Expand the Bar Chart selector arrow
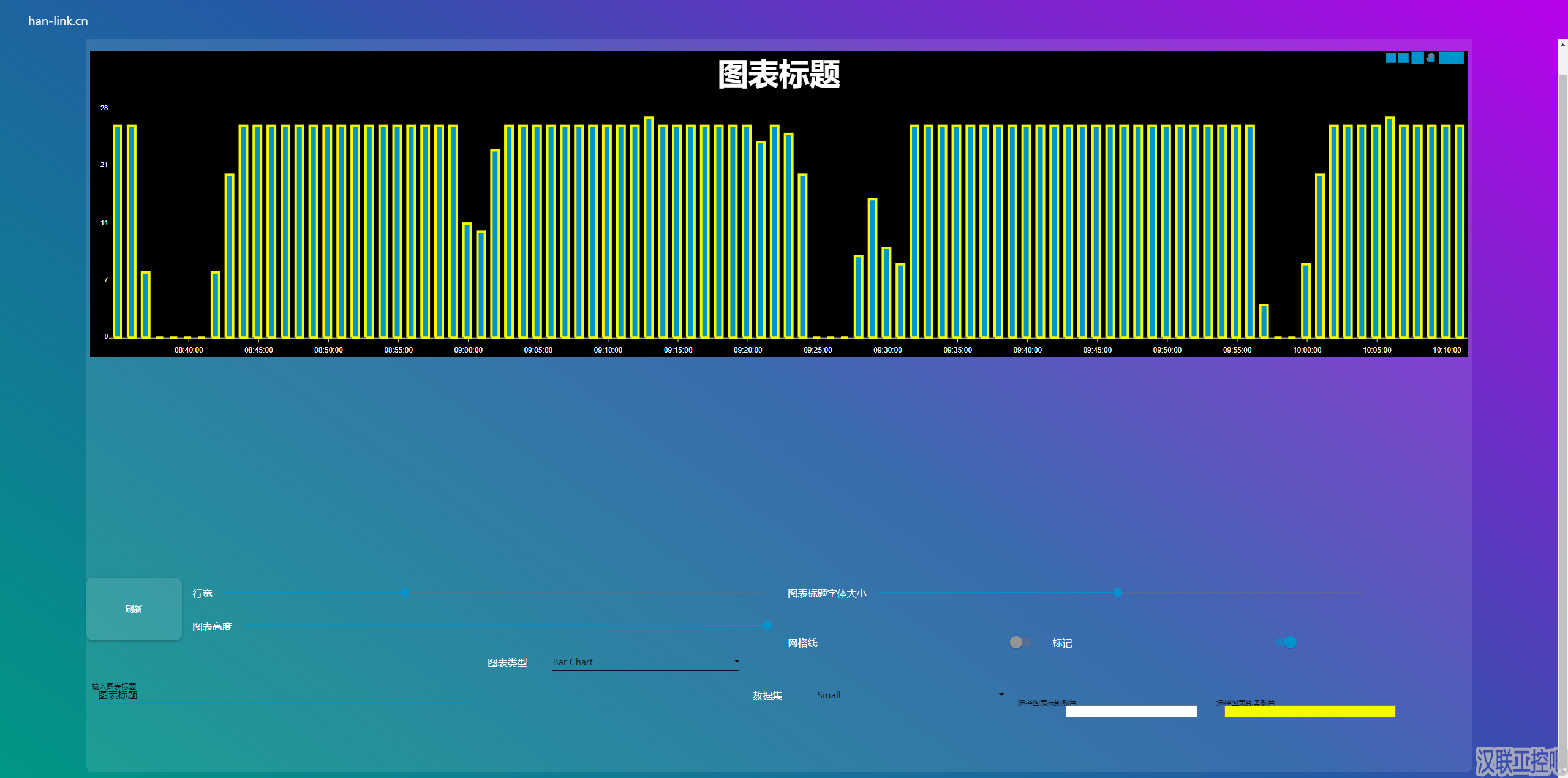1568x778 pixels. [736, 662]
